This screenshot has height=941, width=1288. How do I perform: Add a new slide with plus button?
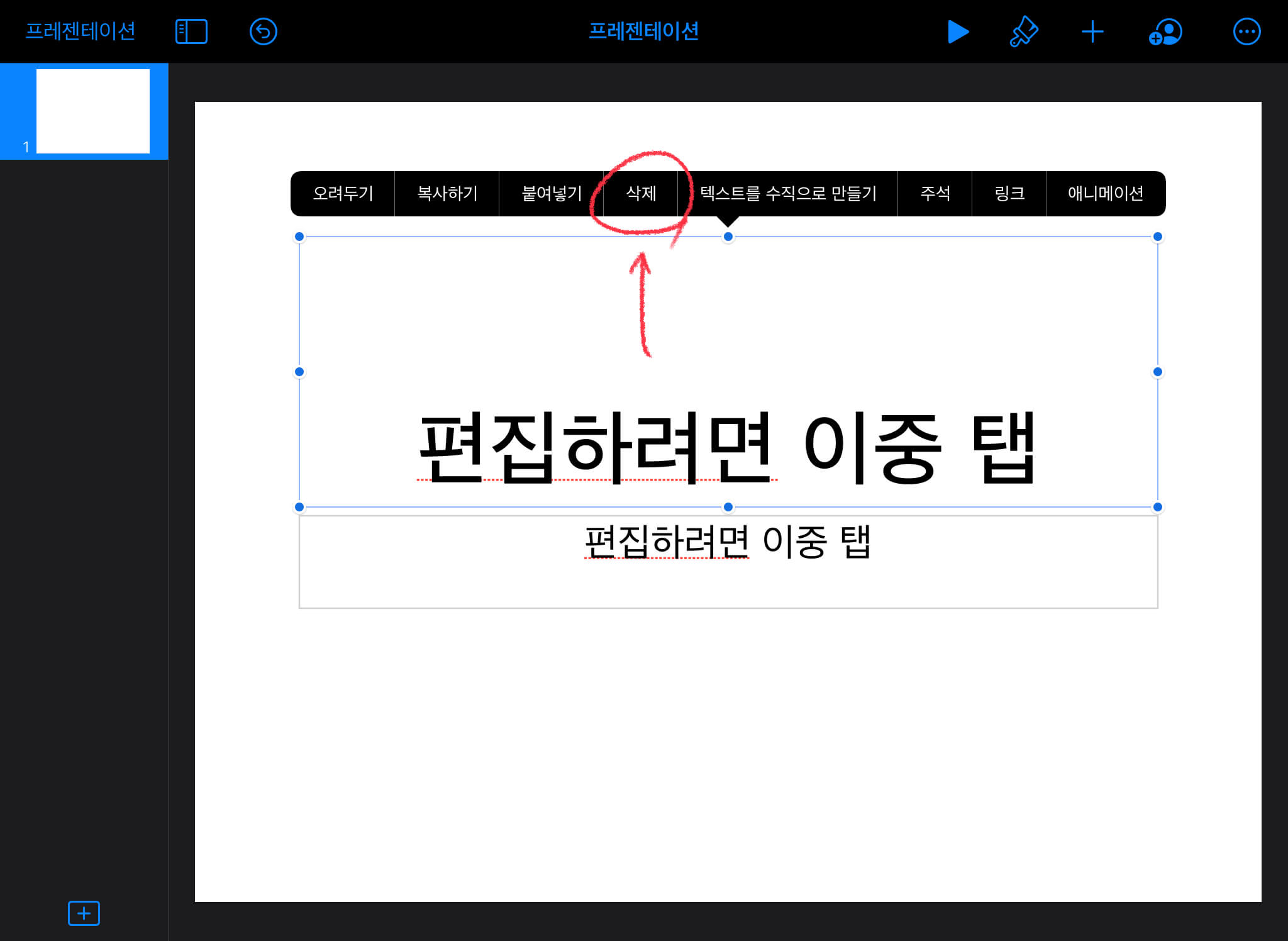pos(84,913)
